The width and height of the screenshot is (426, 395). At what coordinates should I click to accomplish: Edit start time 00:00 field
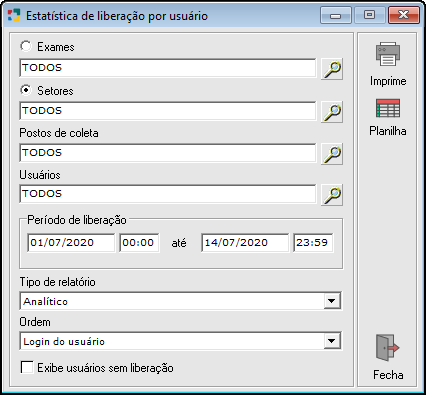click(139, 243)
